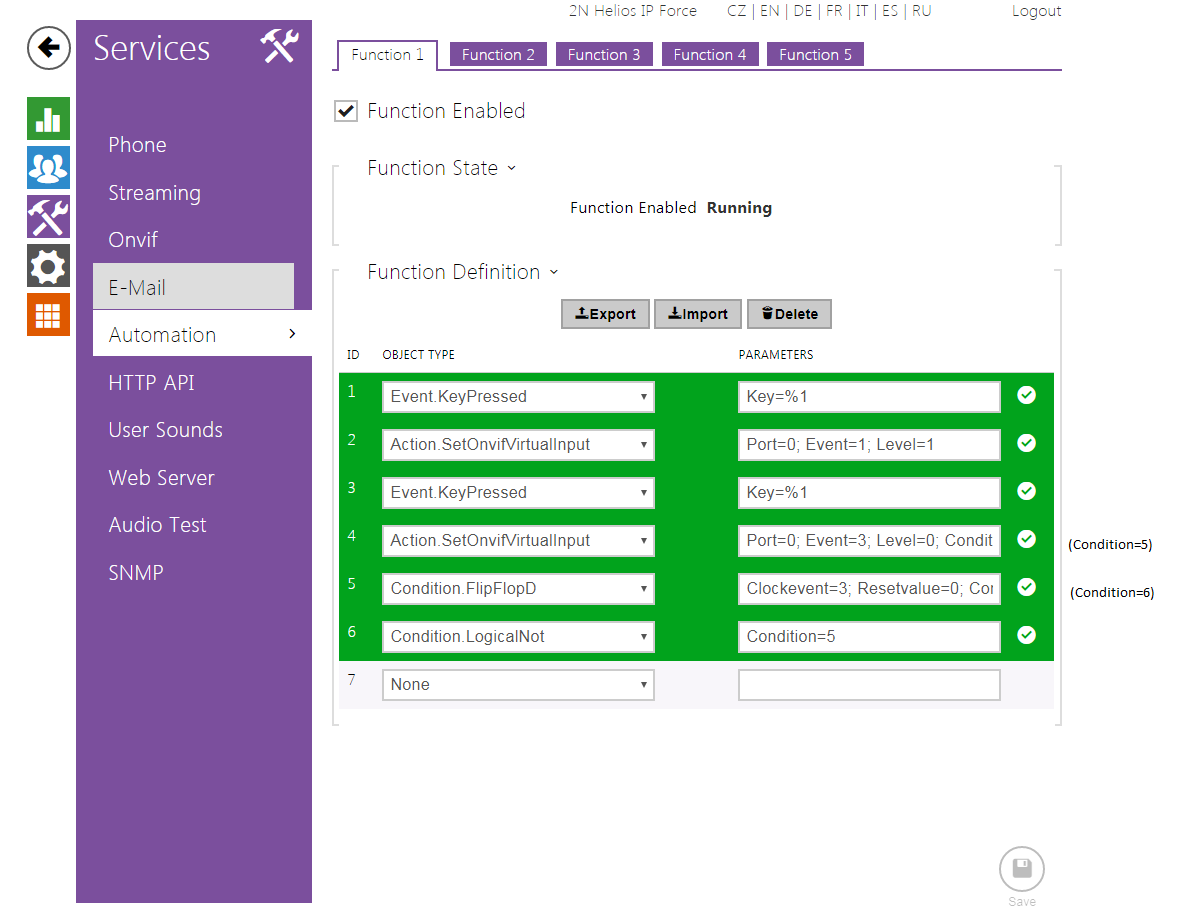The image size is (1177, 918).
Task: Open the blue Directory users icon
Action: 48,168
